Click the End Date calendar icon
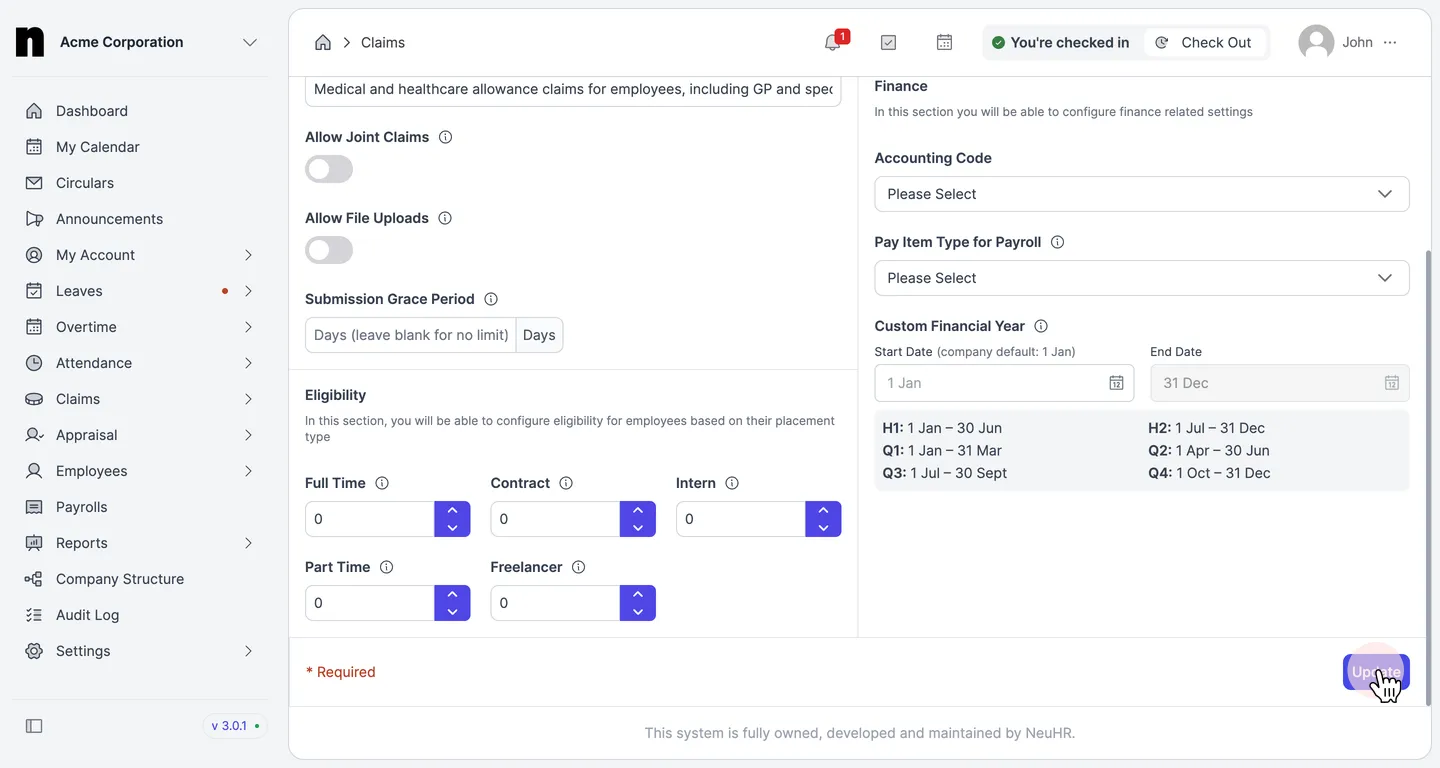The height and width of the screenshot is (768, 1440). (x=1392, y=383)
